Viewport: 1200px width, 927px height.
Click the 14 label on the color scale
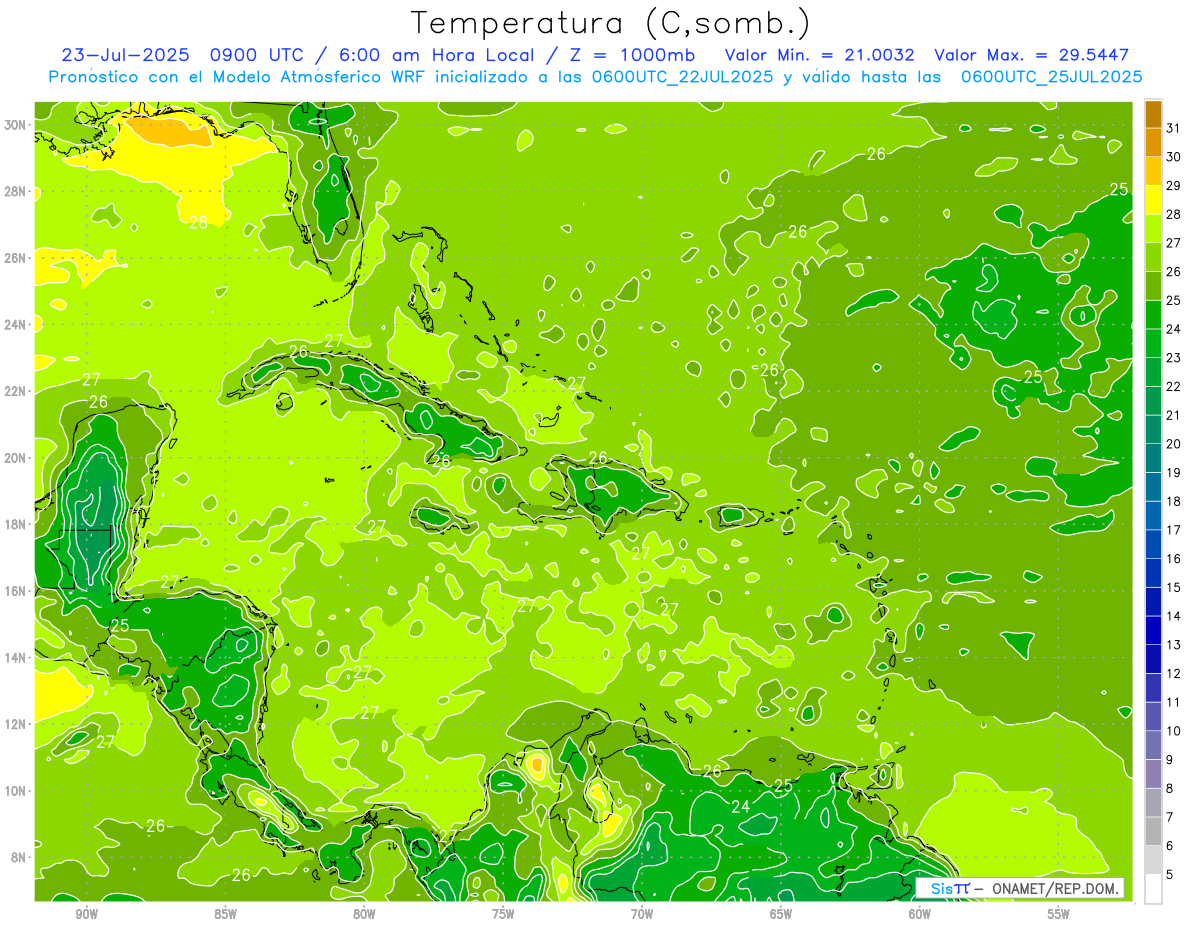[1174, 616]
